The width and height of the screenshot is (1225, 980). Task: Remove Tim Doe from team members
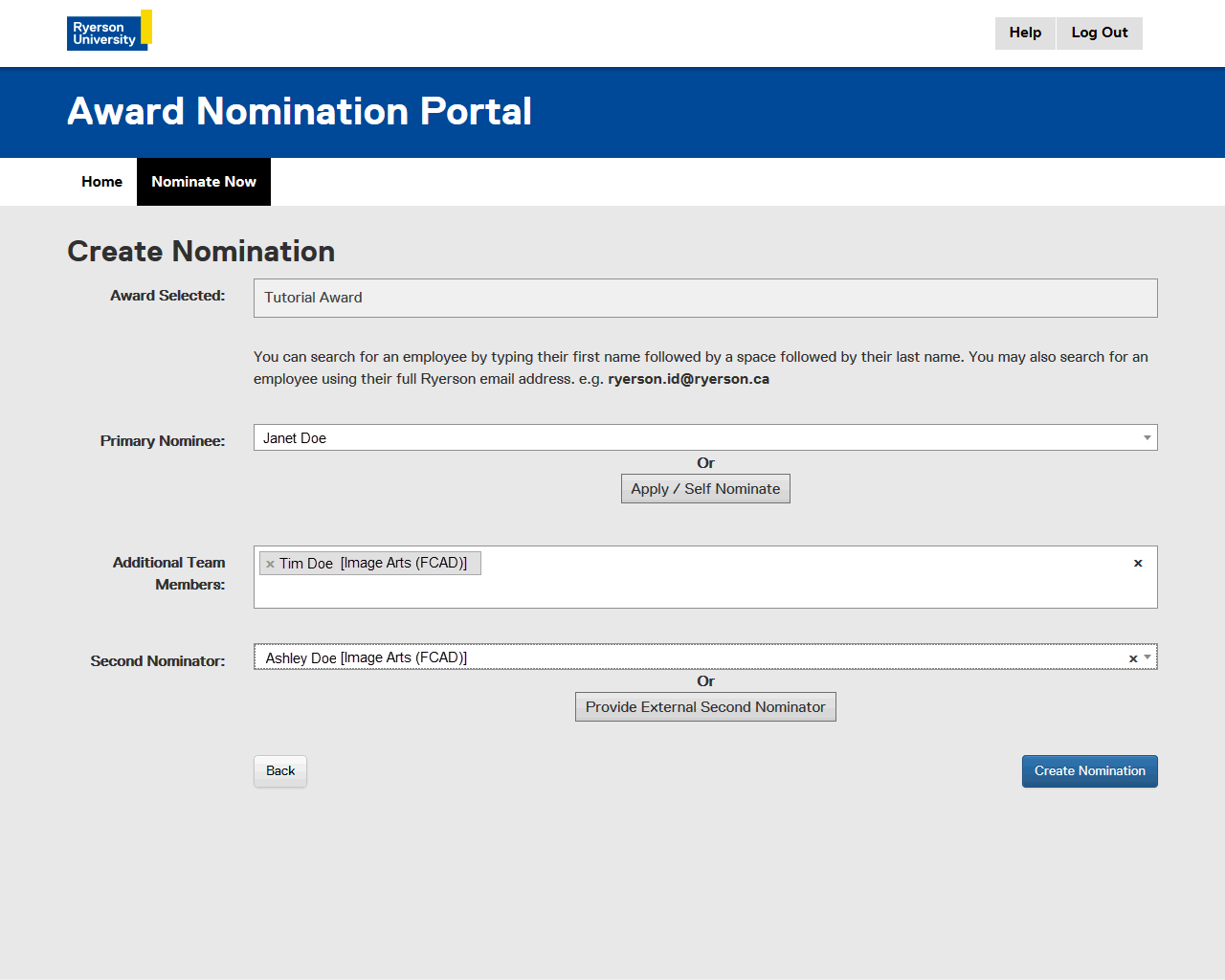tap(270, 564)
